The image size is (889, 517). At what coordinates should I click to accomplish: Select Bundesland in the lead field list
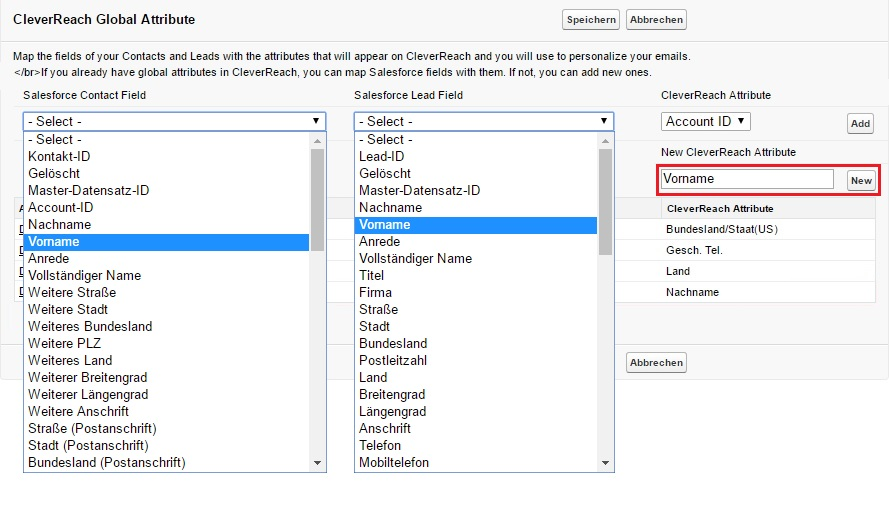(476, 344)
